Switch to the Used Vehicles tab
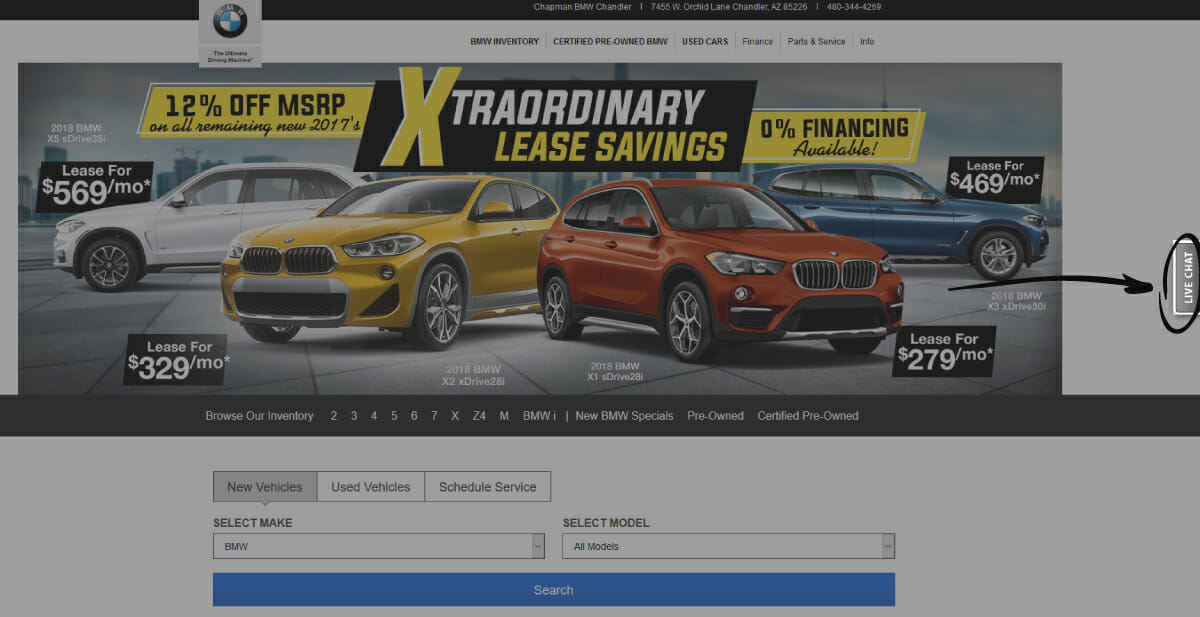Screen dimensions: 1200x617 [371, 487]
